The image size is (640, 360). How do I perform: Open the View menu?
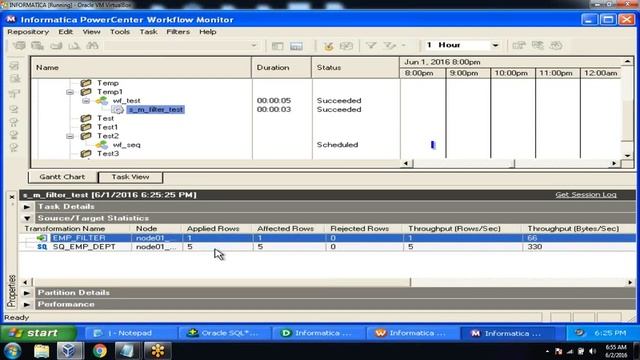pos(91,32)
